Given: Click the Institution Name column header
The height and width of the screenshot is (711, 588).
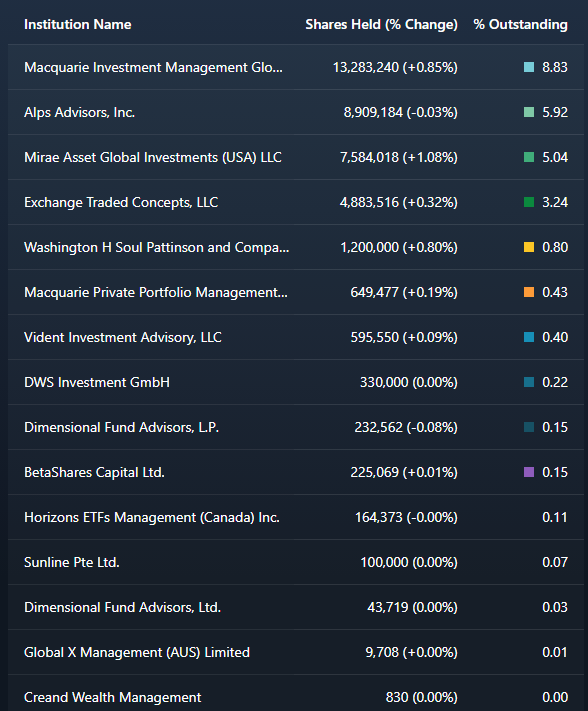Looking at the screenshot, I should pyautogui.click(x=78, y=24).
